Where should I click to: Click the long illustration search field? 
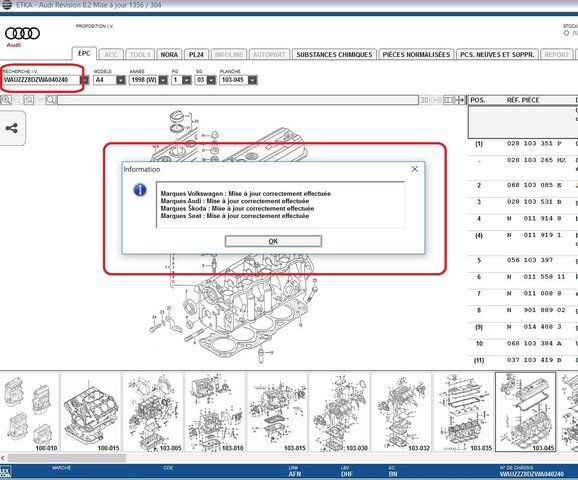click(x=238, y=100)
